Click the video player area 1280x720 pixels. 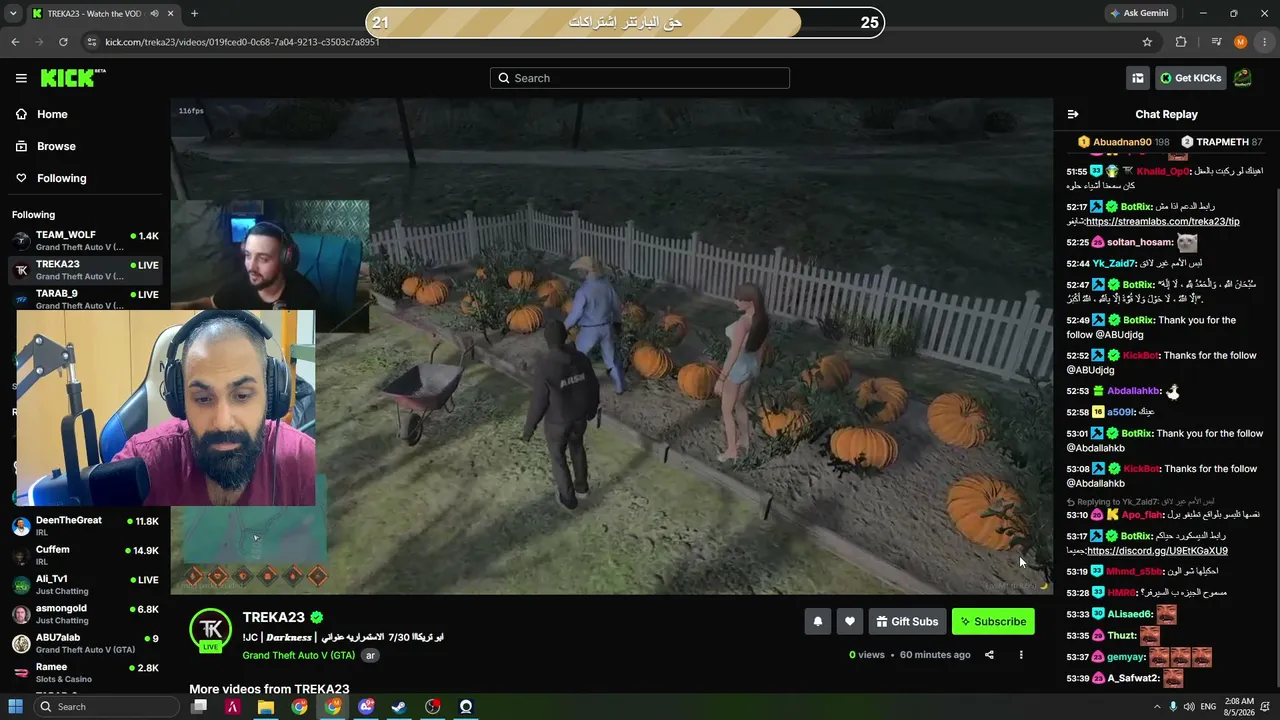click(612, 346)
